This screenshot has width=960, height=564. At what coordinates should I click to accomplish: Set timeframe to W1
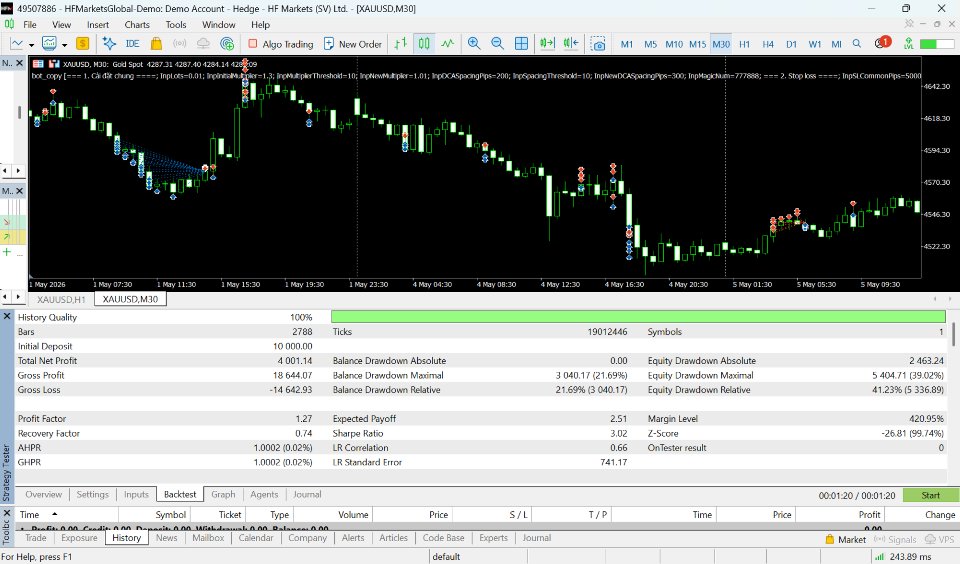click(x=814, y=44)
